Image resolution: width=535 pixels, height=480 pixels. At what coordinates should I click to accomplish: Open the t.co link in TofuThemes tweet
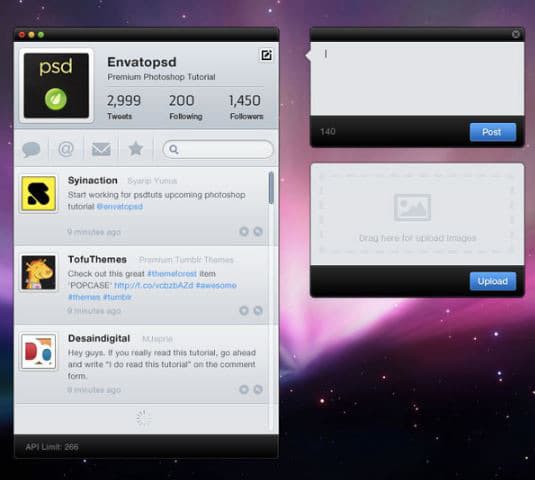tap(154, 285)
